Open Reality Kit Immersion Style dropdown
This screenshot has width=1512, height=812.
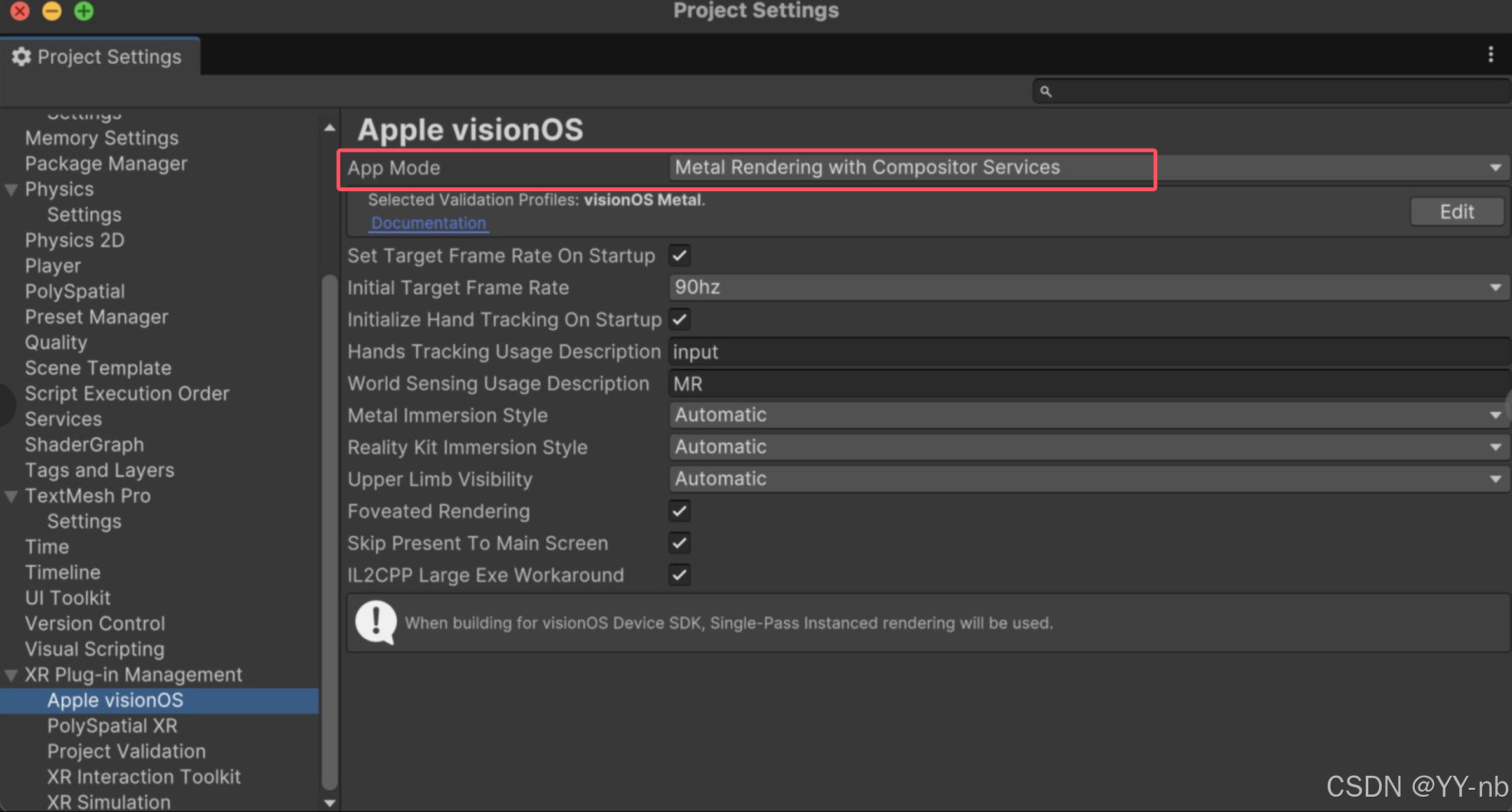pos(1088,447)
